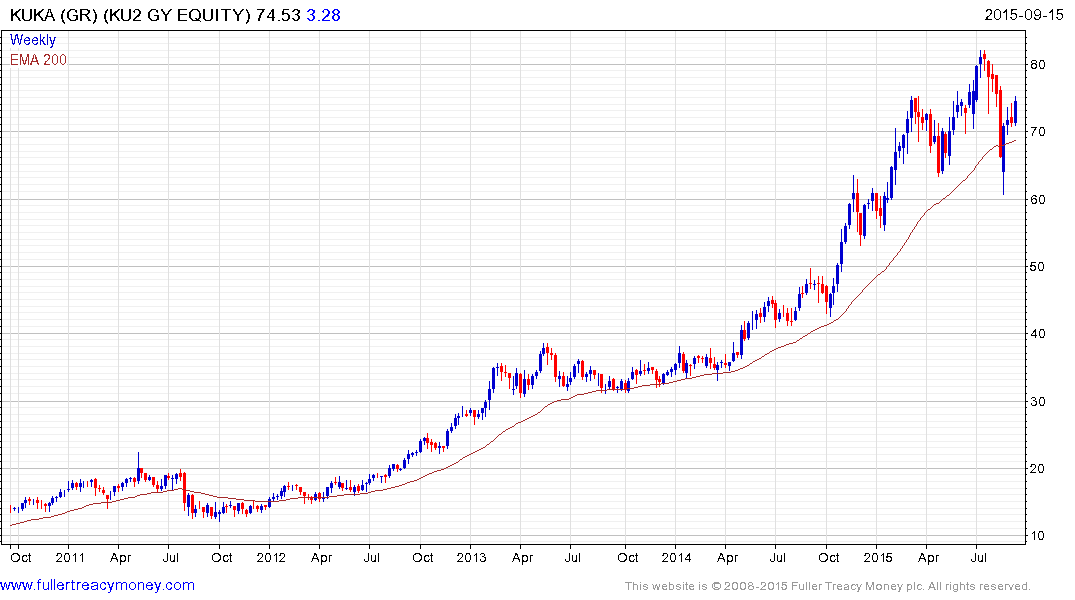The image size is (1075, 600).
Task: Click the 'Jul' axis label after 2015
Action: [979, 557]
